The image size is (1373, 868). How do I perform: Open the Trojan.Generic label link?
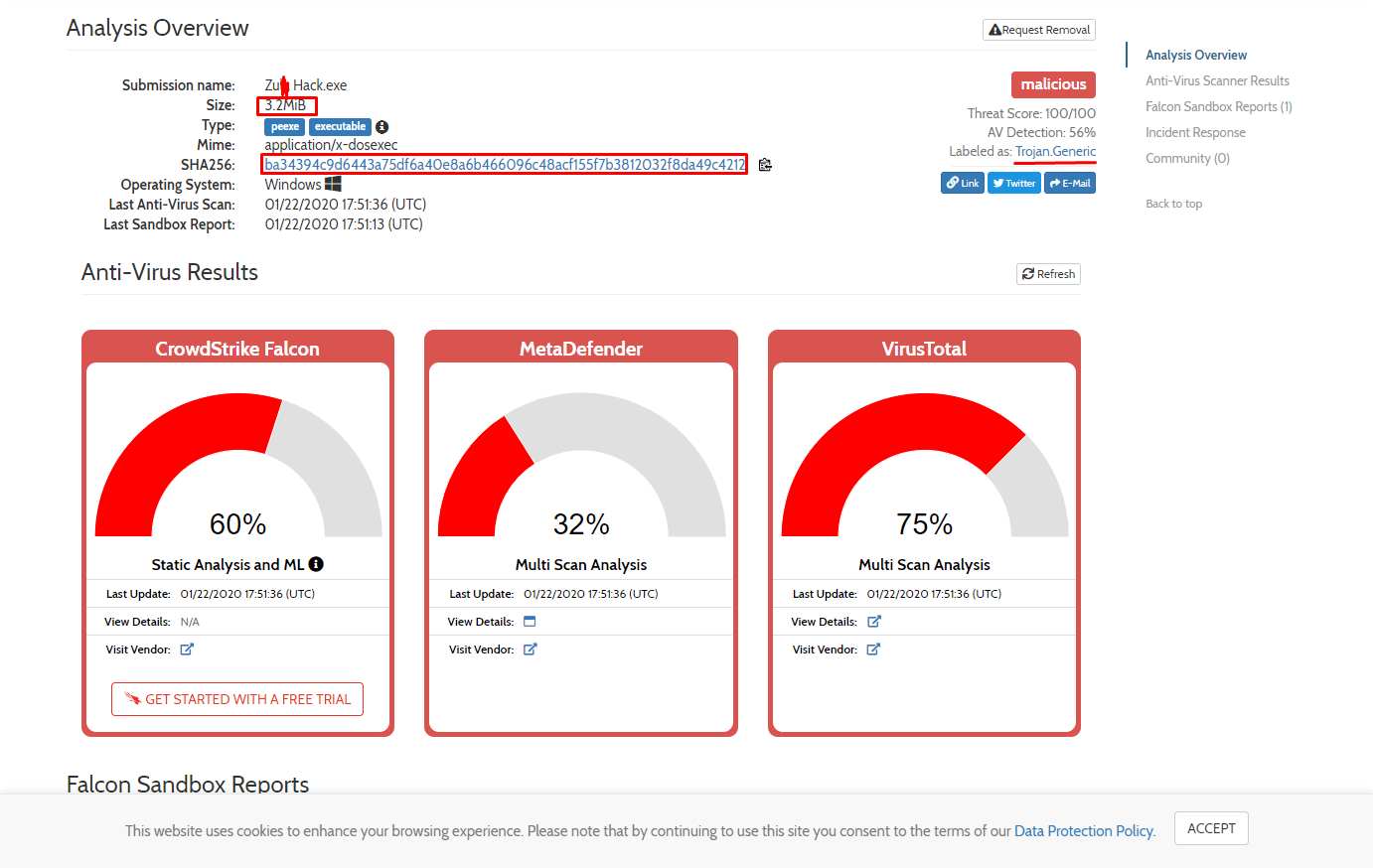[1055, 151]
